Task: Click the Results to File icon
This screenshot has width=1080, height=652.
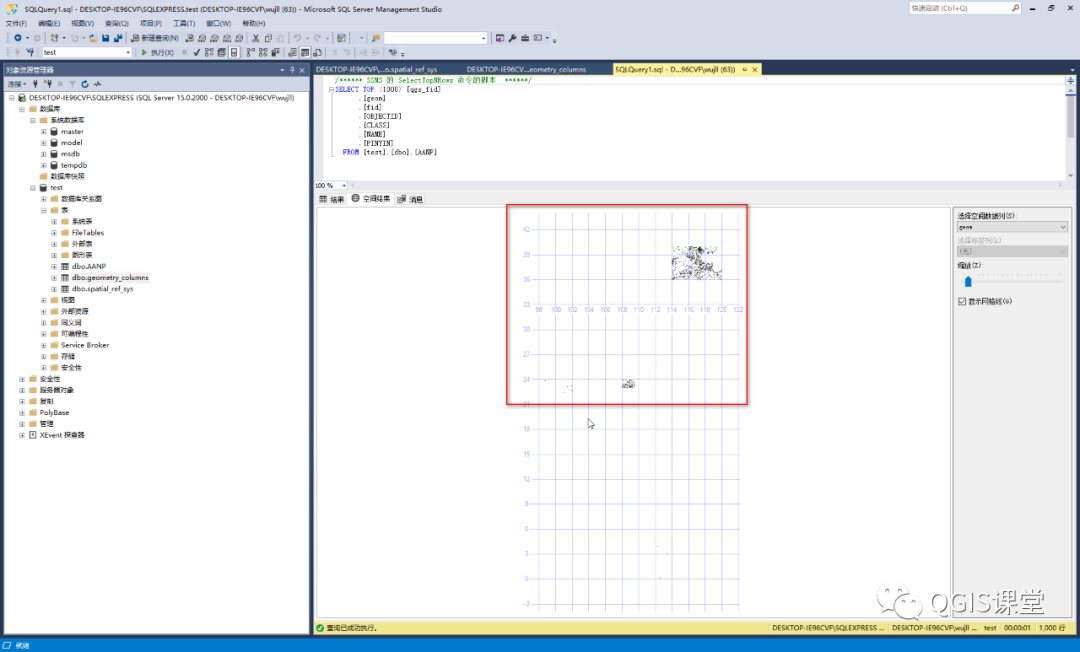Action: tap(317, 52)
